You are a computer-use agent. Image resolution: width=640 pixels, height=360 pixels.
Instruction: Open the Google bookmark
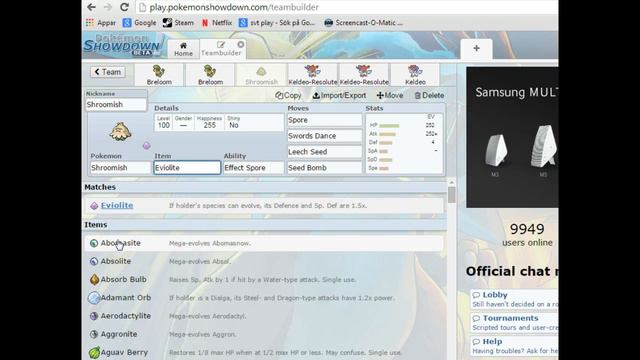(x=139, y=23)
